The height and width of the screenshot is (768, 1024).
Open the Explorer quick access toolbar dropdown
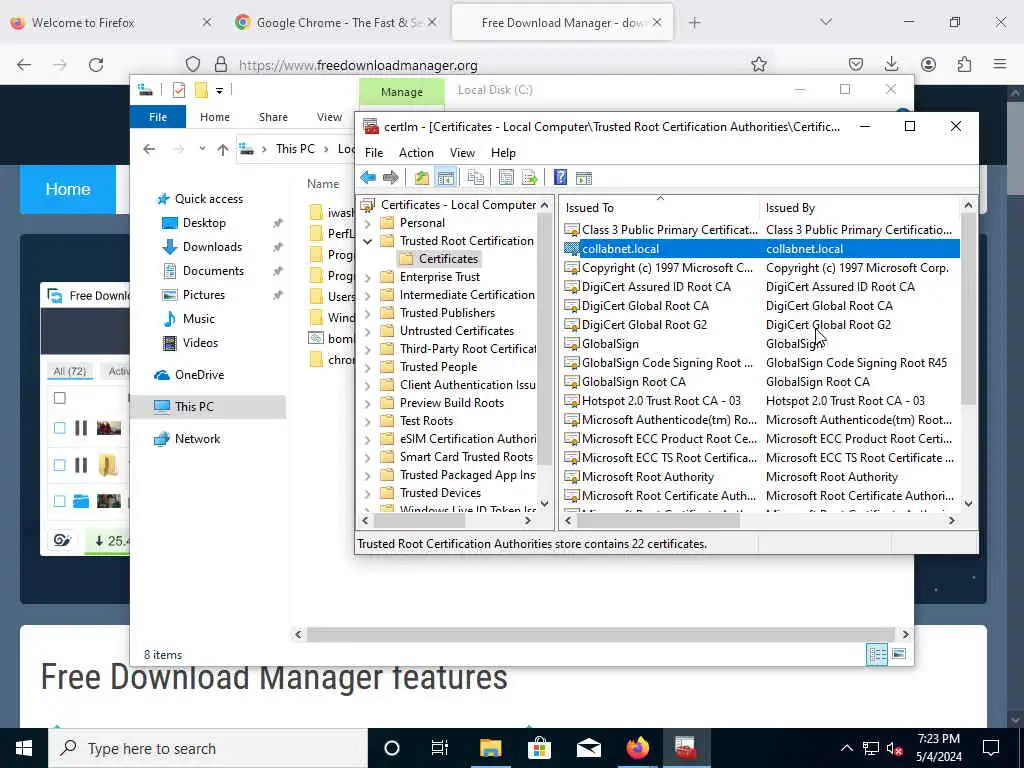click(219, 90)
